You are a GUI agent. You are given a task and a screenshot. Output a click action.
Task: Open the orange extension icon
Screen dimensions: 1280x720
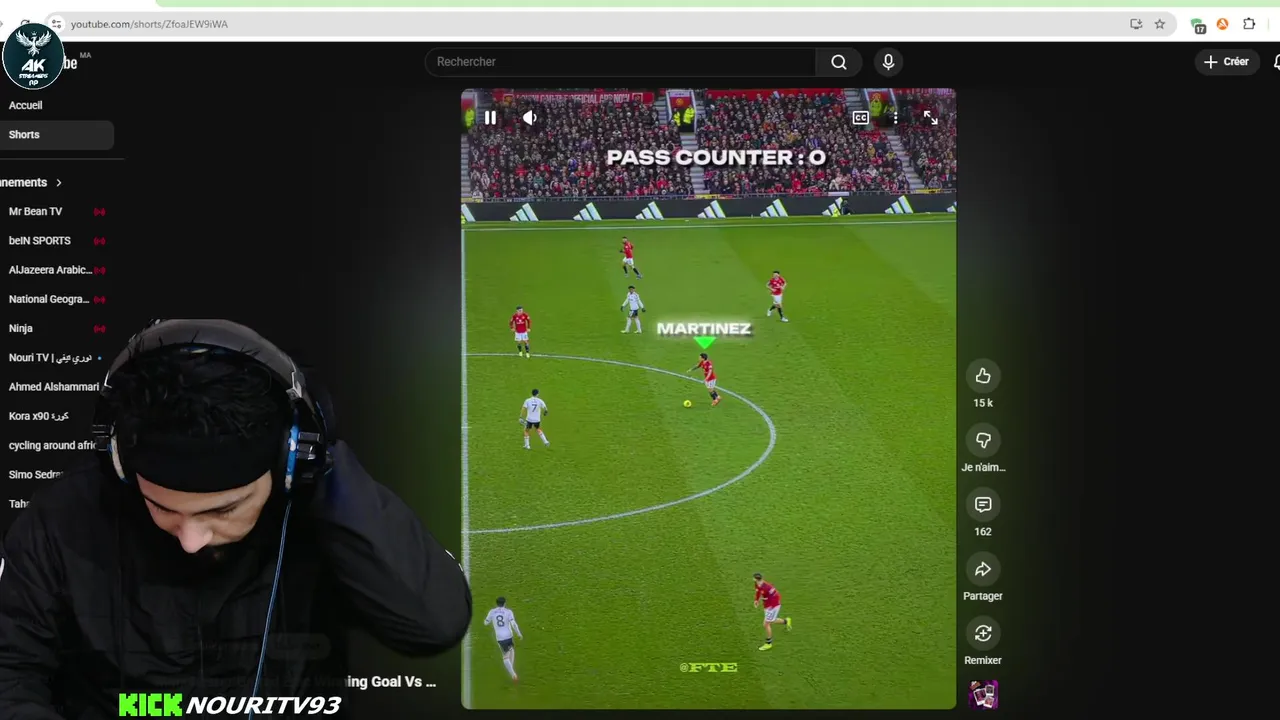(1222, 24)
